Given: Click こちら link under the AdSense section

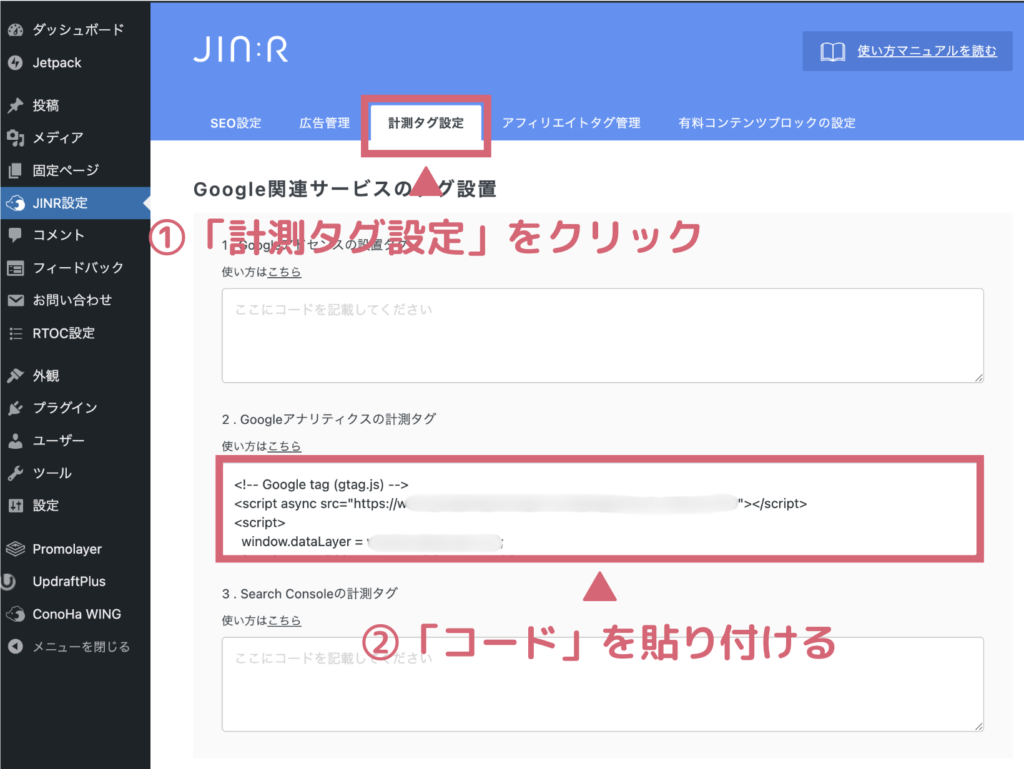Looking at the screenshot, I should (x=284, y=272).
